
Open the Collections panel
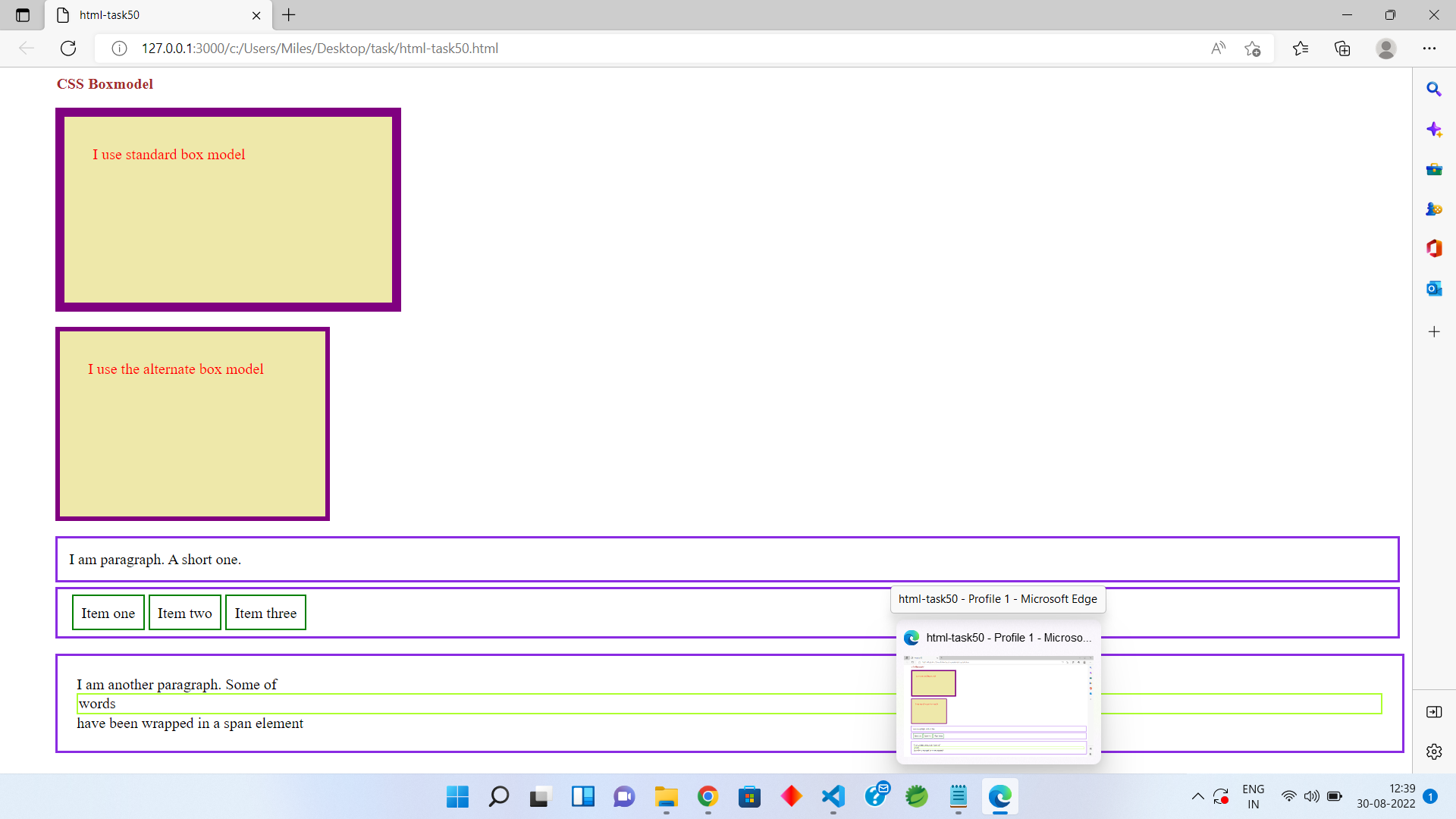[x=1342, y=48]
